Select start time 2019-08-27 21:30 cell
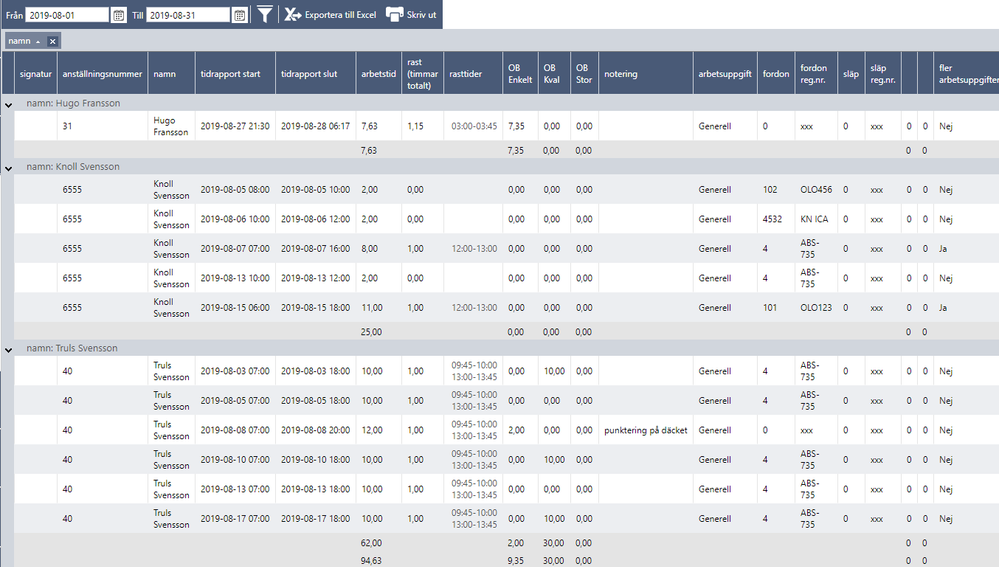999x567 pixels. (x=235, y=126)
